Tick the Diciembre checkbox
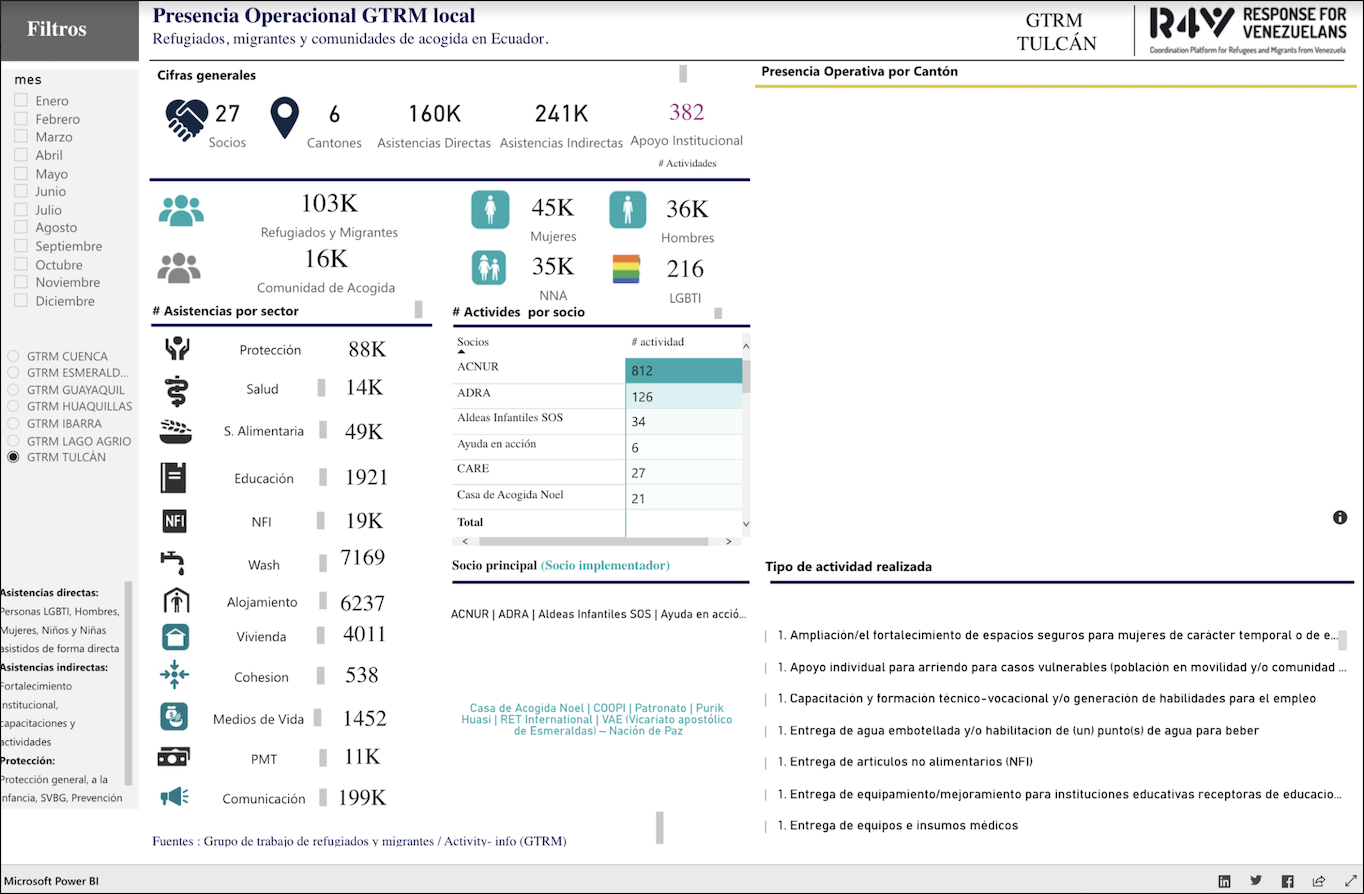Screen dimensions: 1364x894 [21, 301]
